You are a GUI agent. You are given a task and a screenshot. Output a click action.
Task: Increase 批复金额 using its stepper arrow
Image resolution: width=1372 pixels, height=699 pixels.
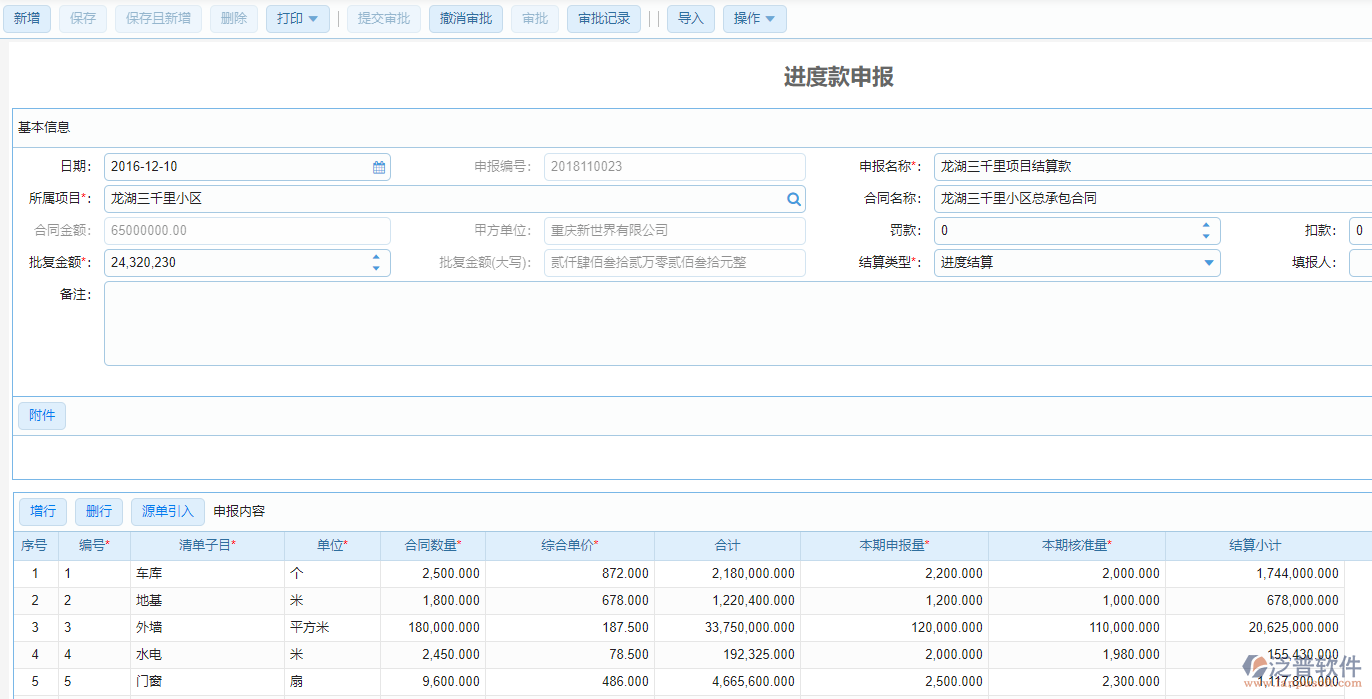375,257
